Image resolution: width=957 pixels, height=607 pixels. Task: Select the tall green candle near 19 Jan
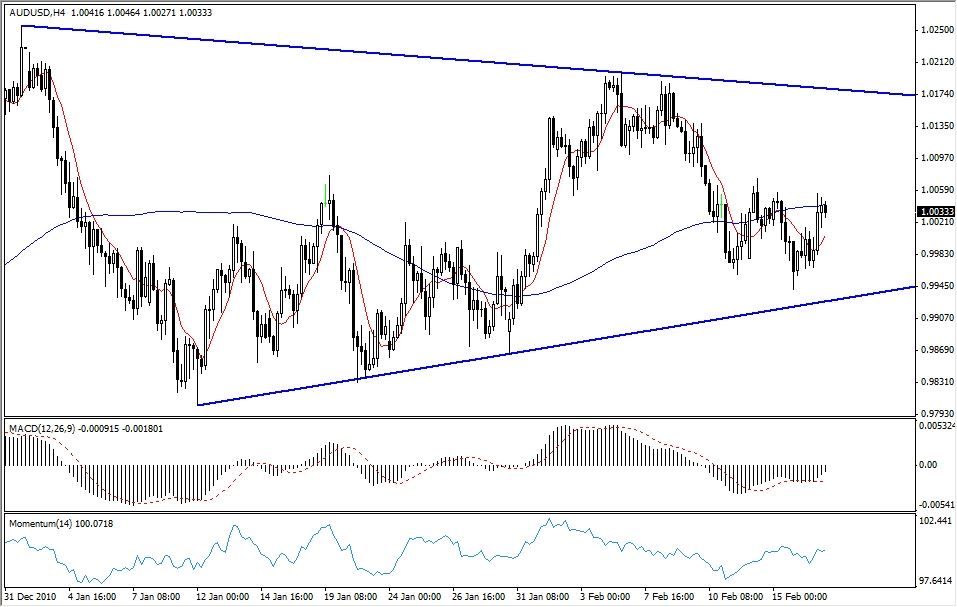325,195
